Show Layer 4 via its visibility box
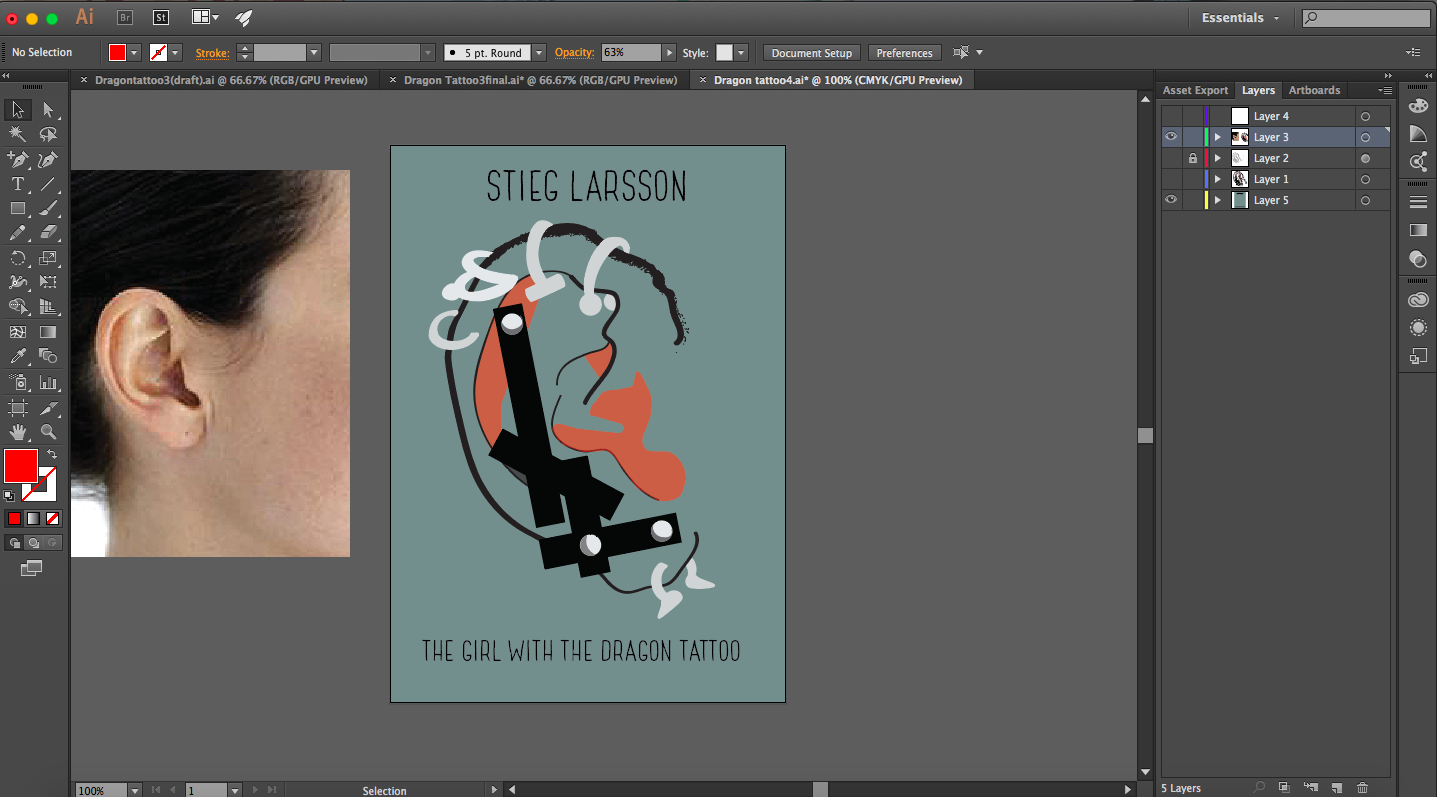 click(1171, 116)
